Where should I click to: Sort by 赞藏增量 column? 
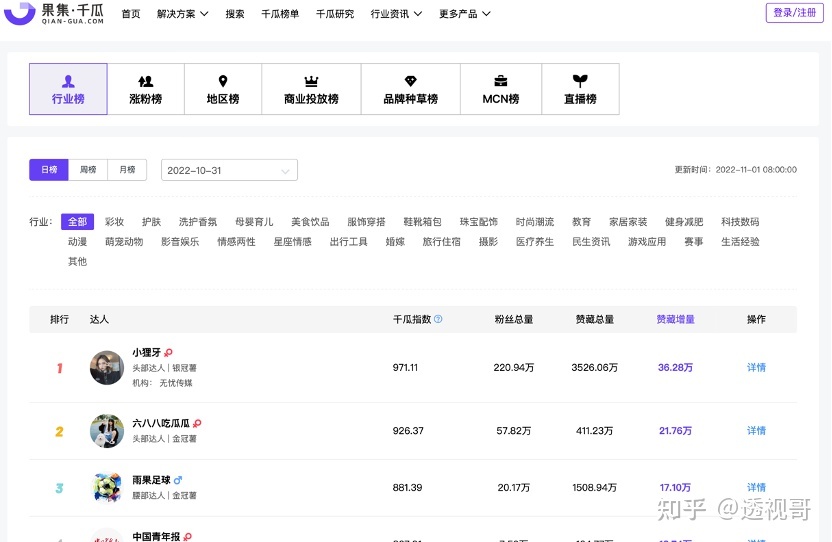675,319
